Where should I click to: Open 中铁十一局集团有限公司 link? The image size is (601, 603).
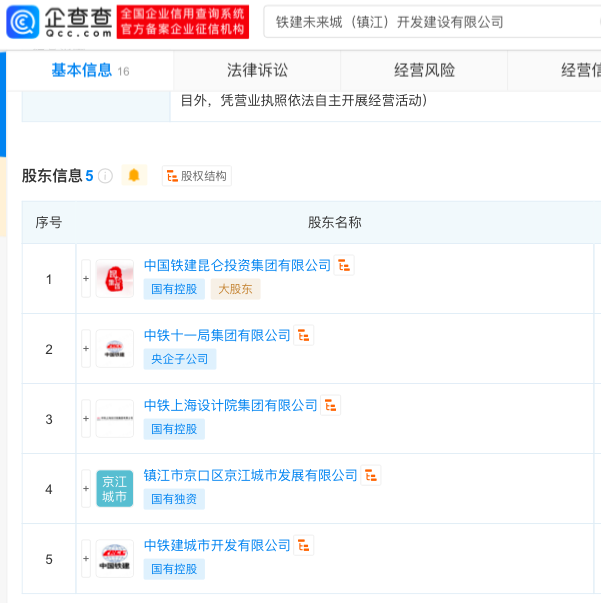click(217, 335)
